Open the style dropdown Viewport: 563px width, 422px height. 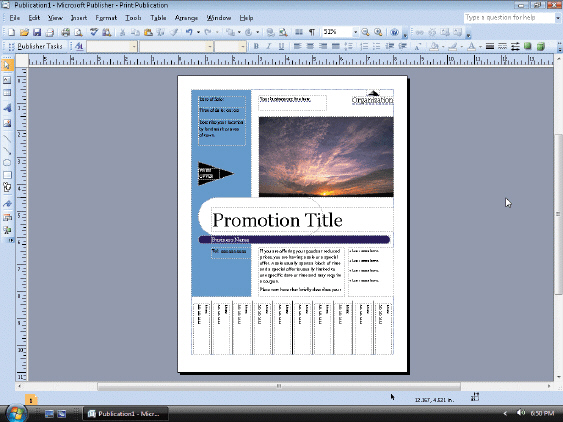point(134,46)
